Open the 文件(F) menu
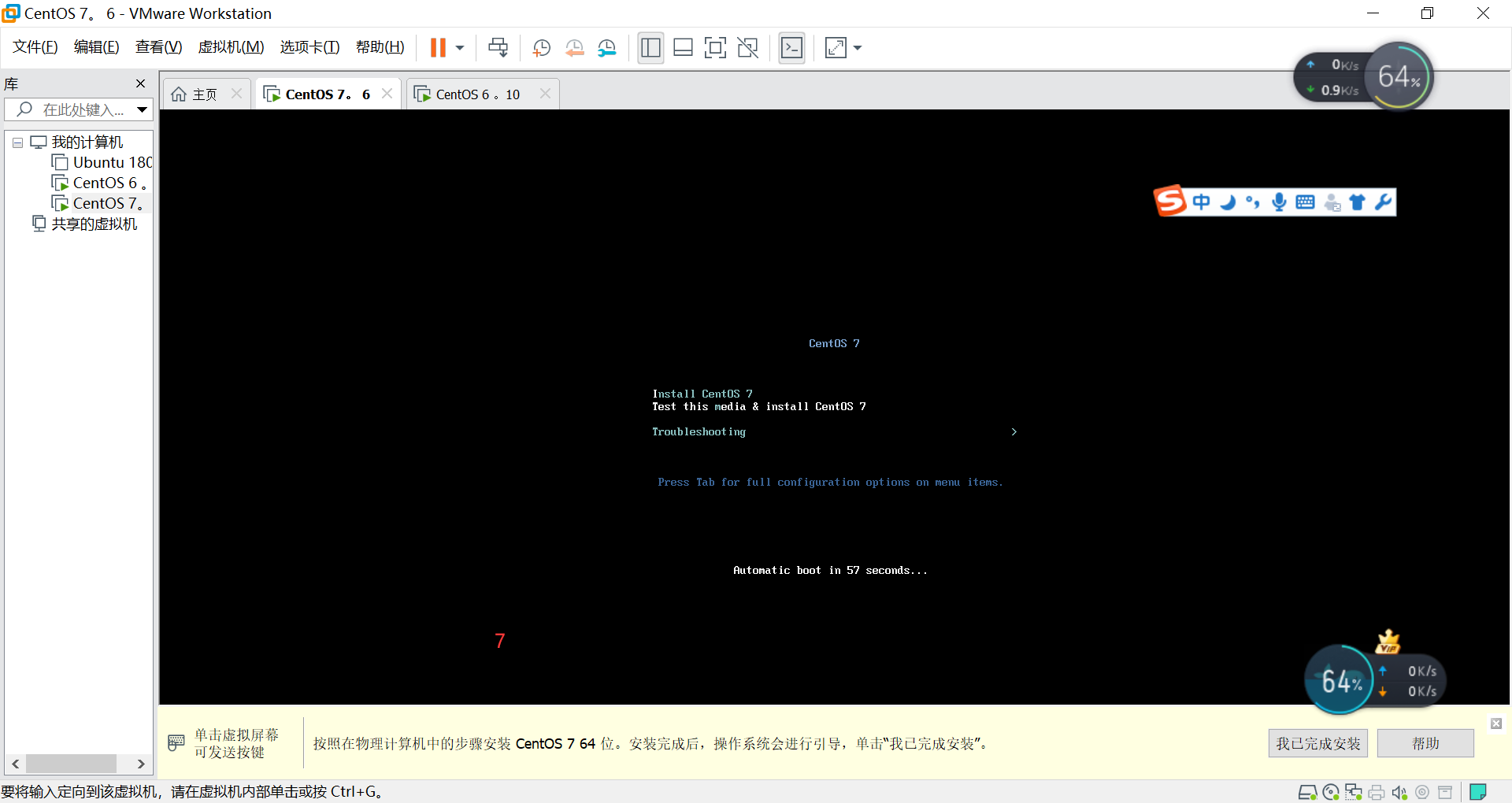The height and width of the screenshot is (803, 1512). coord(35,47)
